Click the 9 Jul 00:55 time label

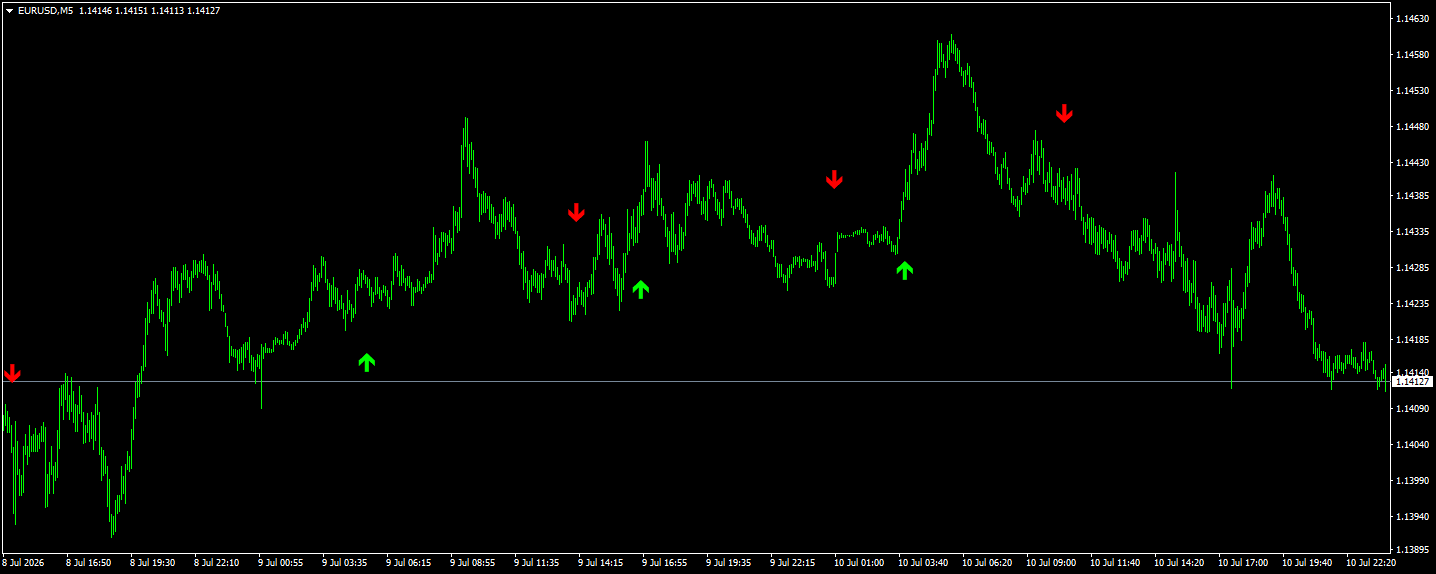281,563
